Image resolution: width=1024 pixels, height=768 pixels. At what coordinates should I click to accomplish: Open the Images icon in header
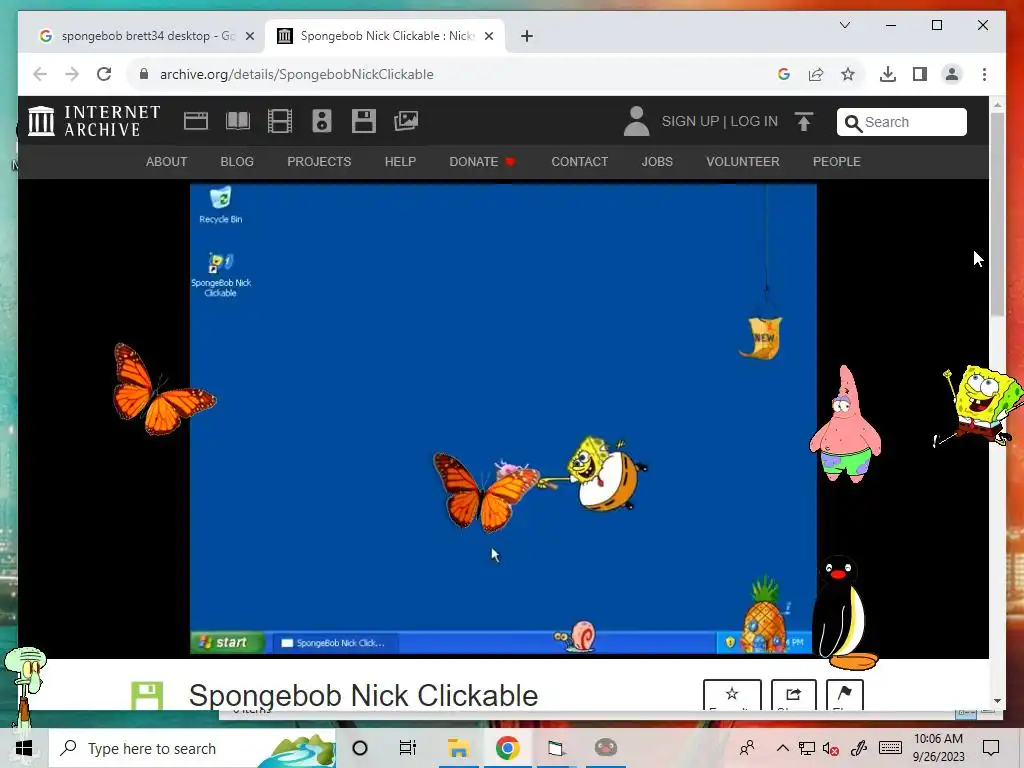point(406,121)
